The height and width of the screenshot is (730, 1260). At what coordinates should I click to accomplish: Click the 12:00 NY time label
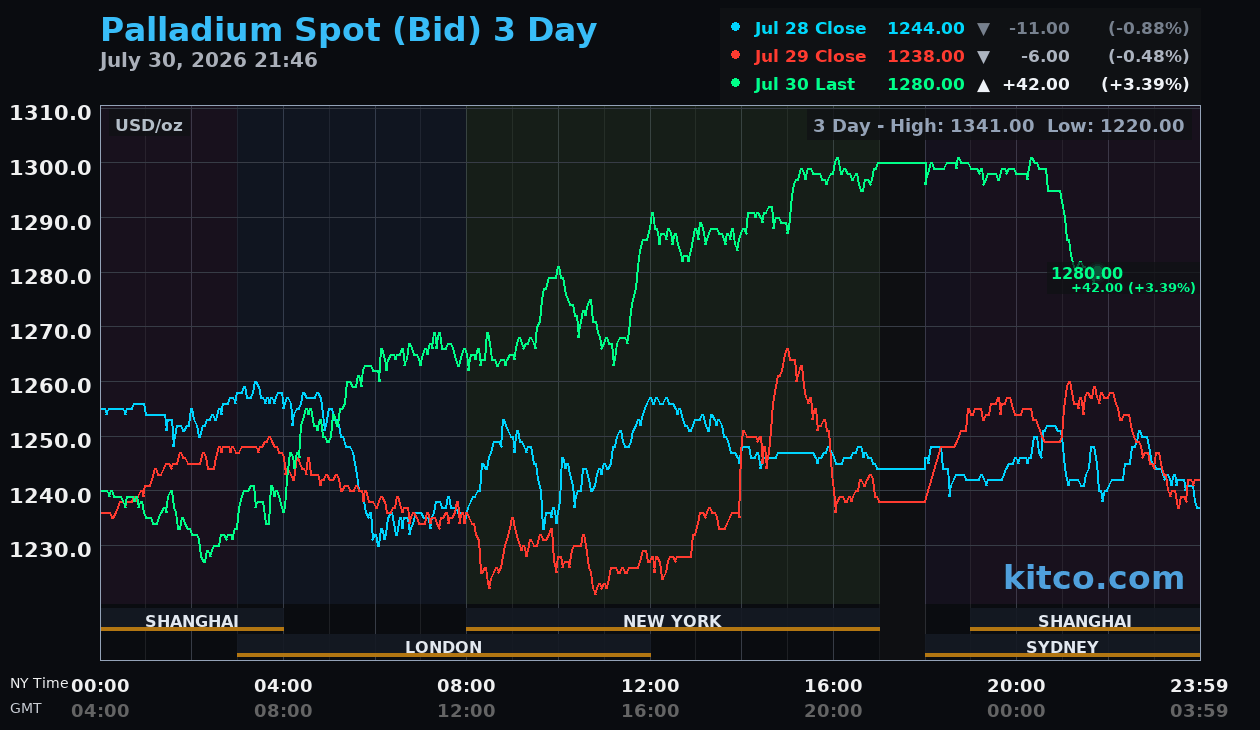pos(650,686)
